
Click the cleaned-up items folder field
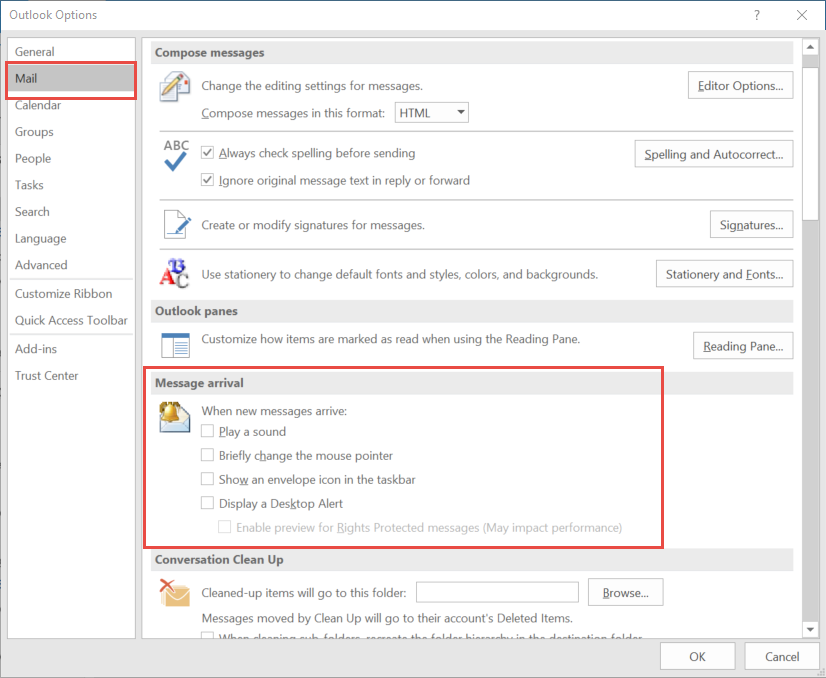[497, 592]
